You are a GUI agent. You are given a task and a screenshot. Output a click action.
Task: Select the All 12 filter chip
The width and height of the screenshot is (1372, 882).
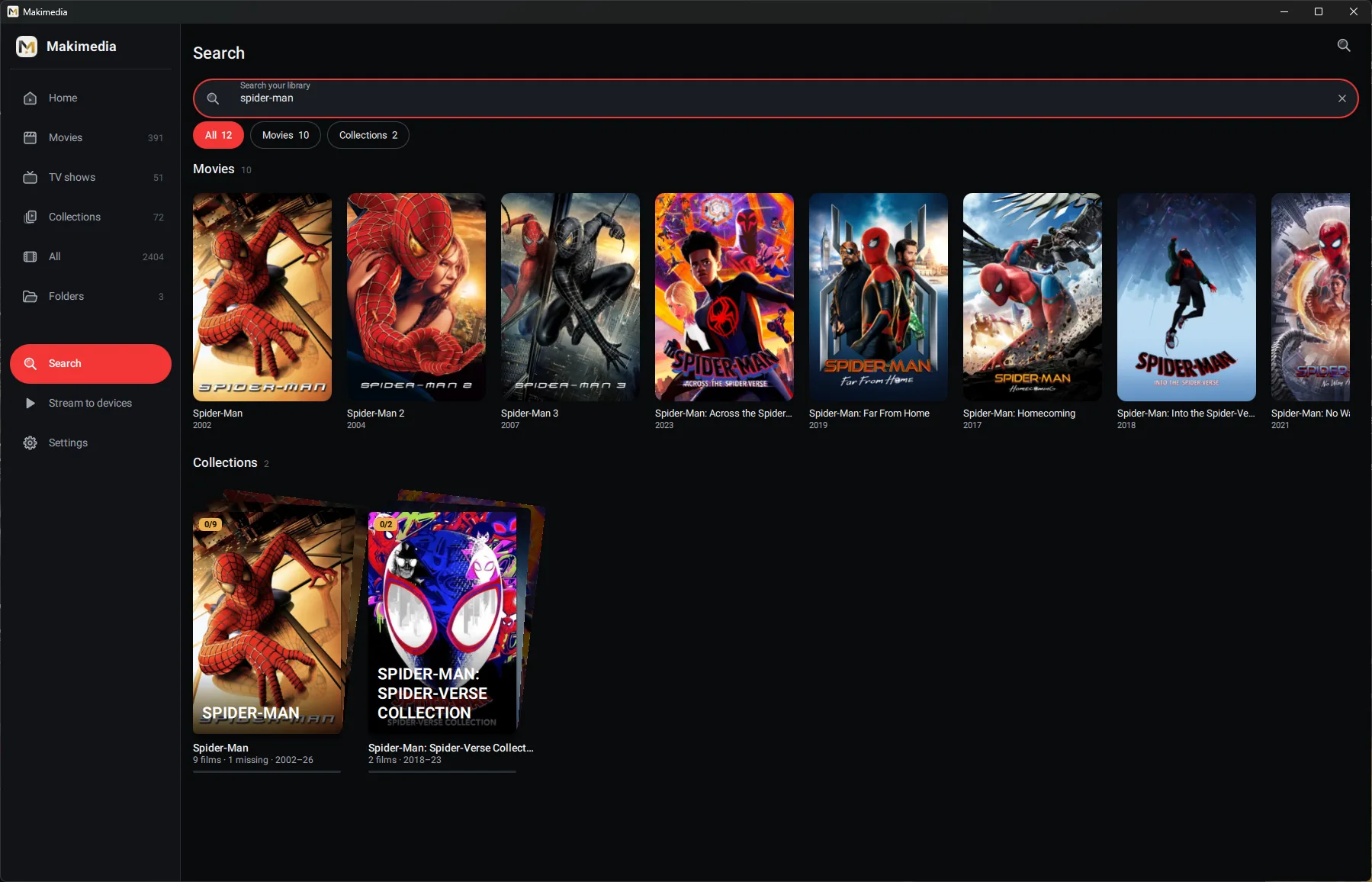[x=218, y=135]
